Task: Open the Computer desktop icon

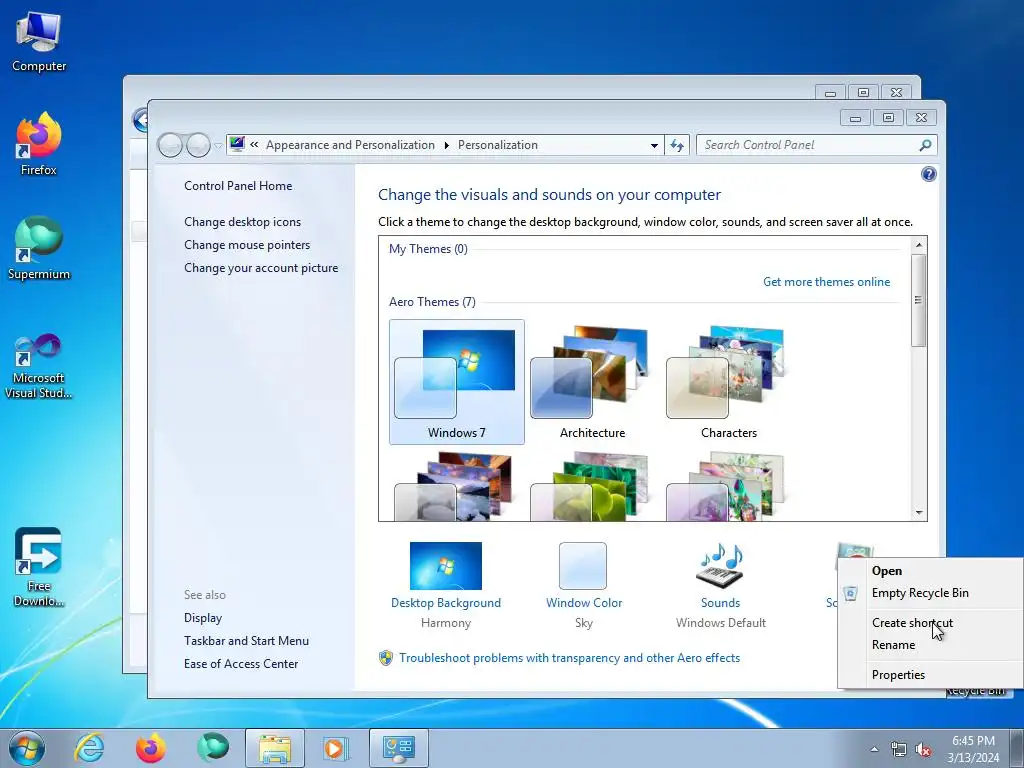Action: (x=39, y=42)
